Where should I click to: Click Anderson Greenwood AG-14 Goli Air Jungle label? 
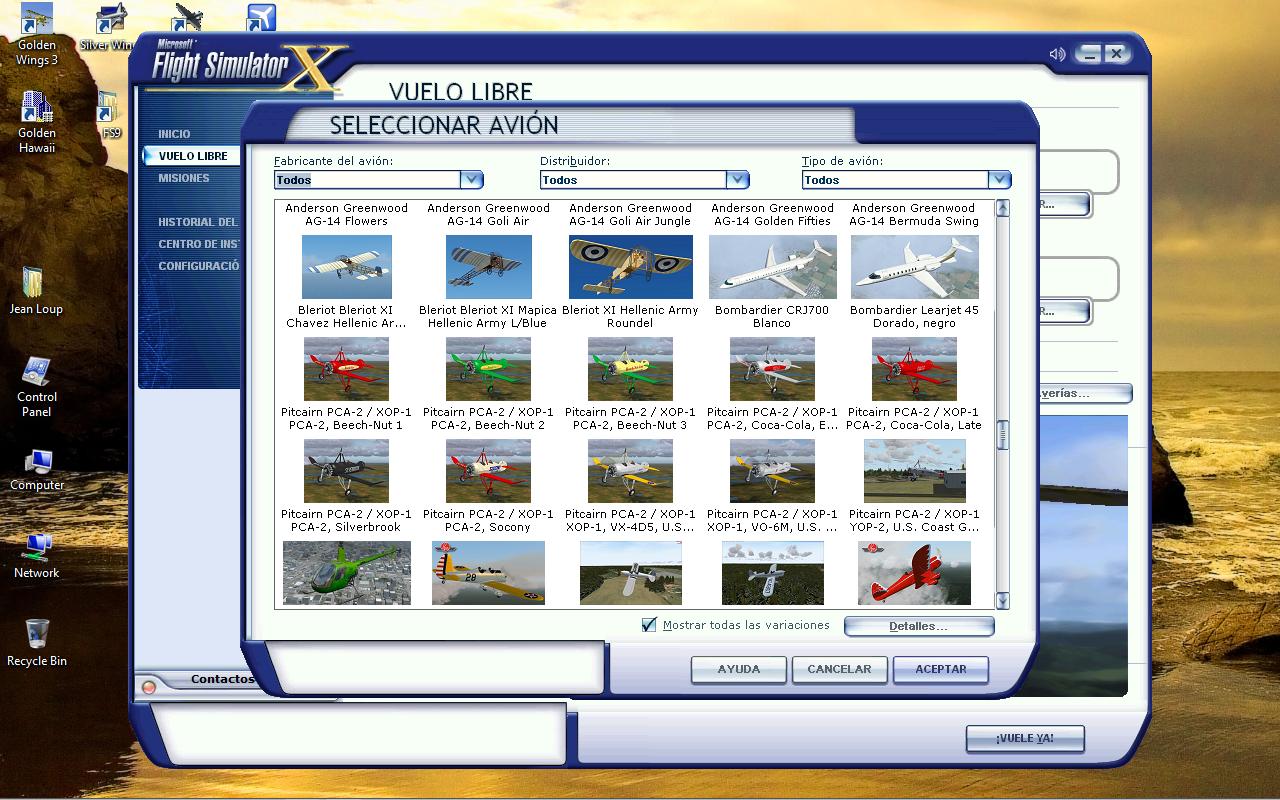pyautogui.click(x=631, y=215)
